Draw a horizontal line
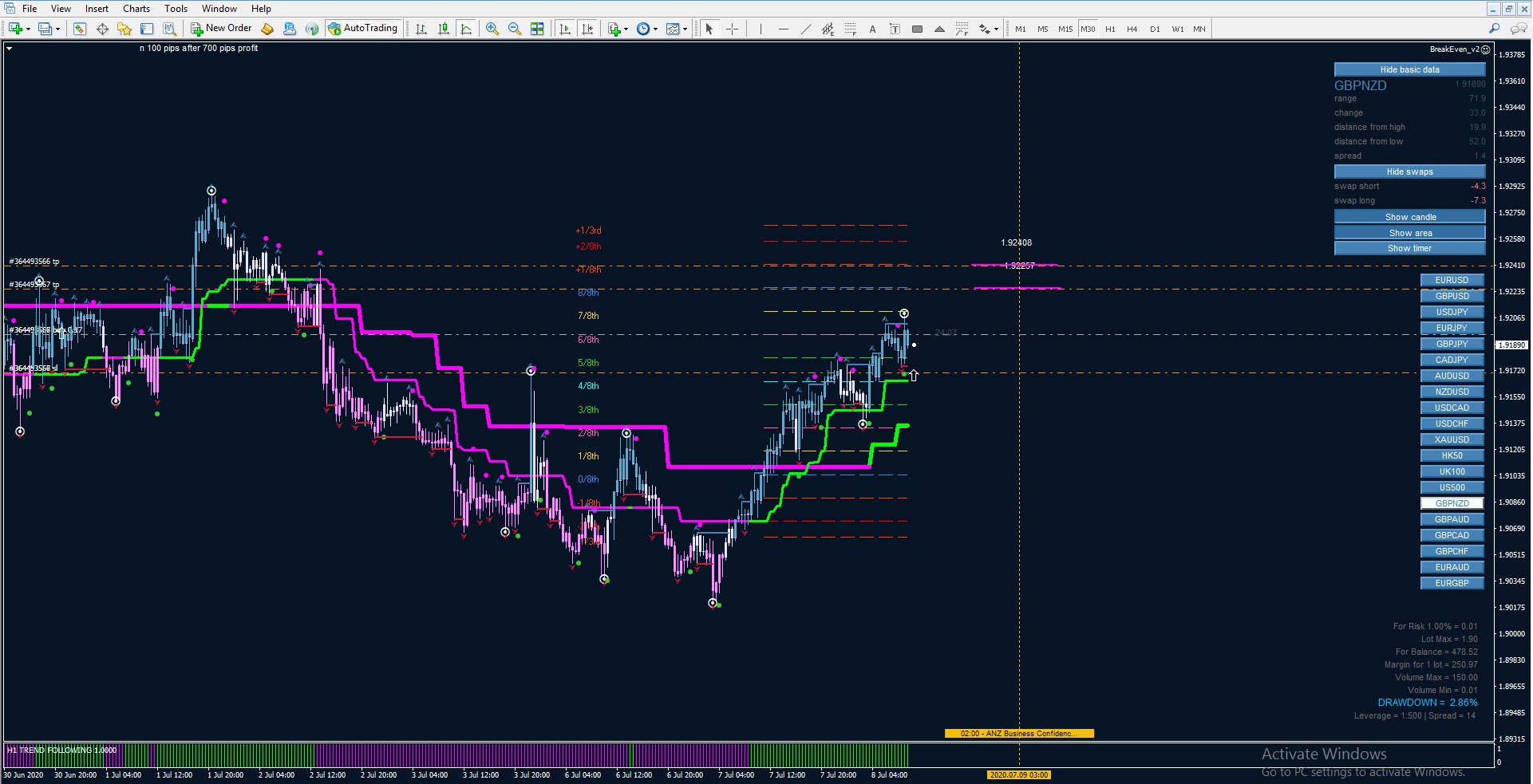Viewport: 1533px width, 784px height. coord(784,29)
